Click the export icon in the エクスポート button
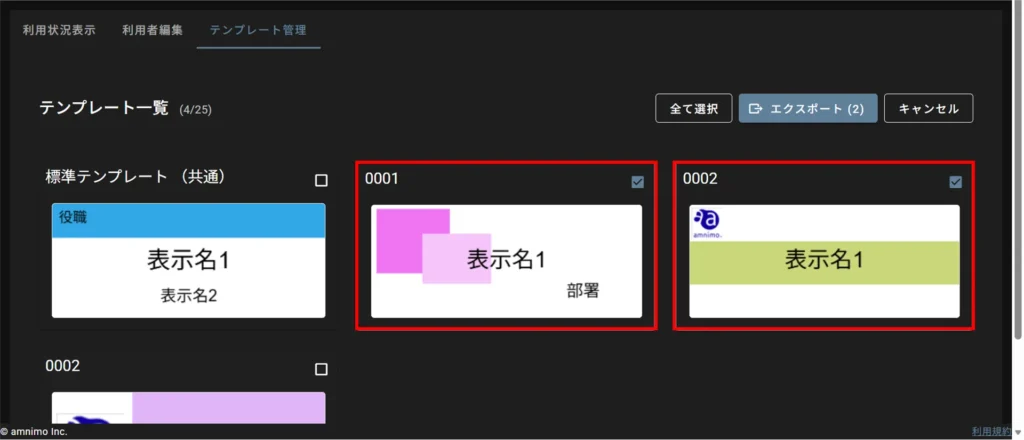1024x440 pixels. point(756,109)
